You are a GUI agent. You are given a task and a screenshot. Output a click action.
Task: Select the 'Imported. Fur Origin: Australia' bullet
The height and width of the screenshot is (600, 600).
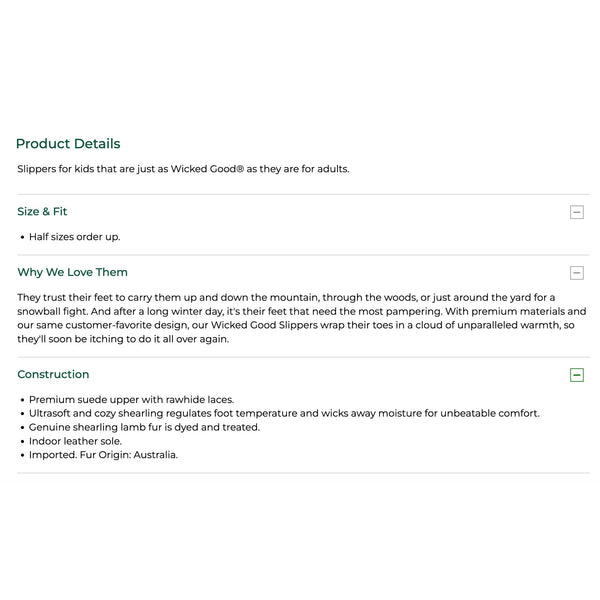tap(104, 455)
